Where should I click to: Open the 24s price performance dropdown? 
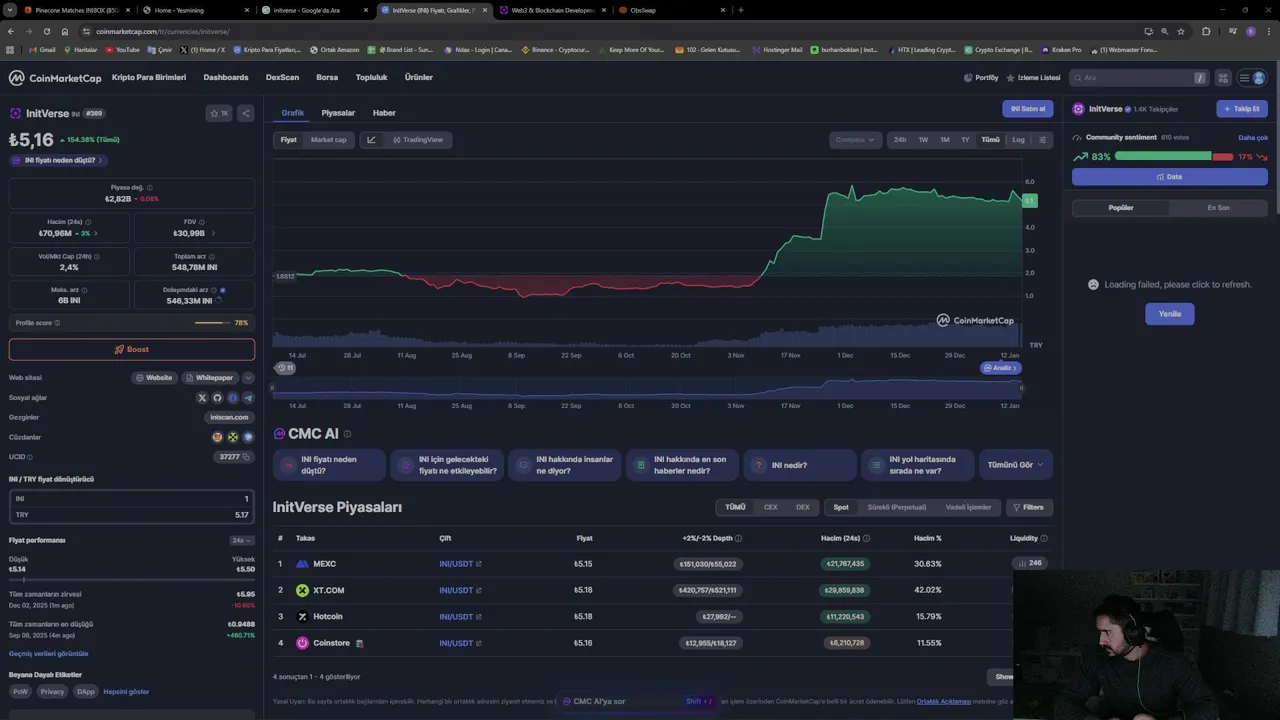click(242, 540)
